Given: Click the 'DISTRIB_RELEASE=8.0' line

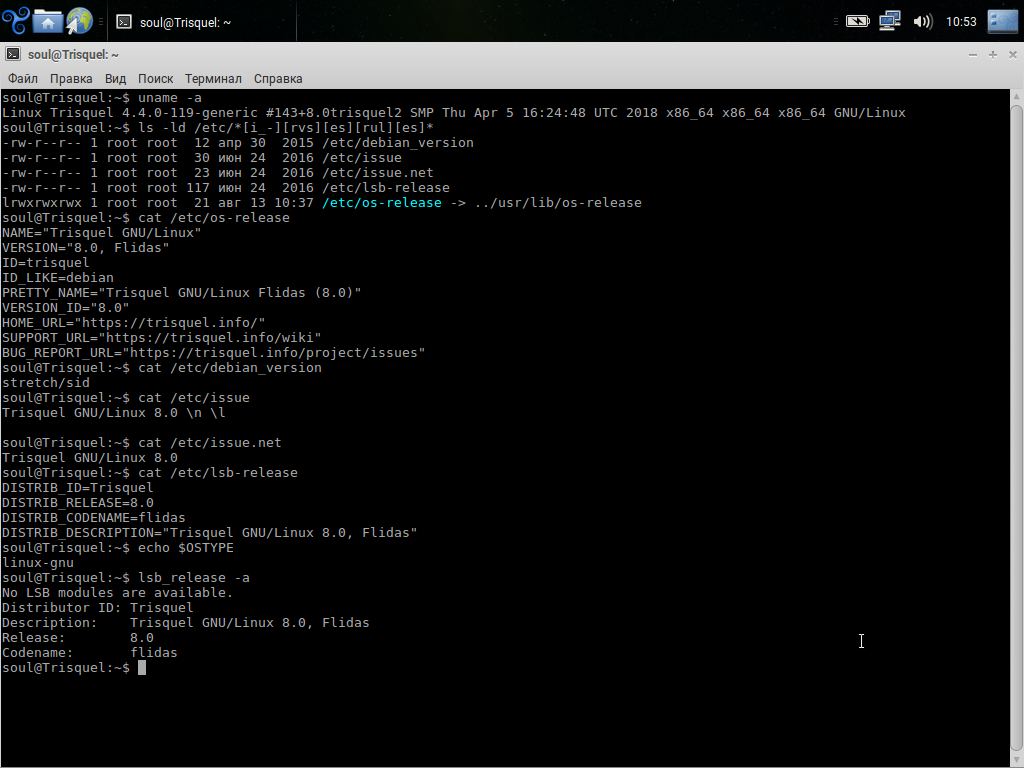Looking at the screenshot, I should (x=77, y=504).
